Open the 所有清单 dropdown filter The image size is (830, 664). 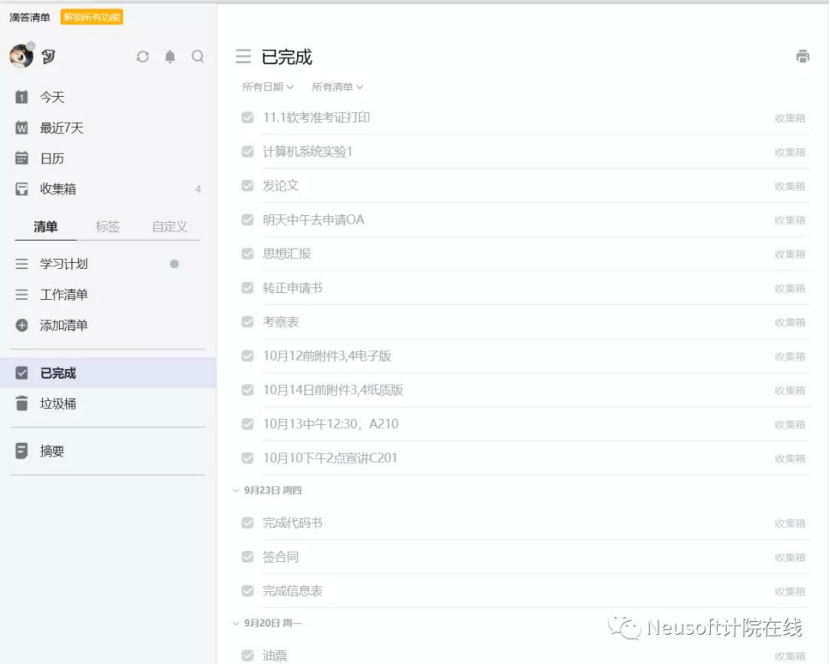337,87
